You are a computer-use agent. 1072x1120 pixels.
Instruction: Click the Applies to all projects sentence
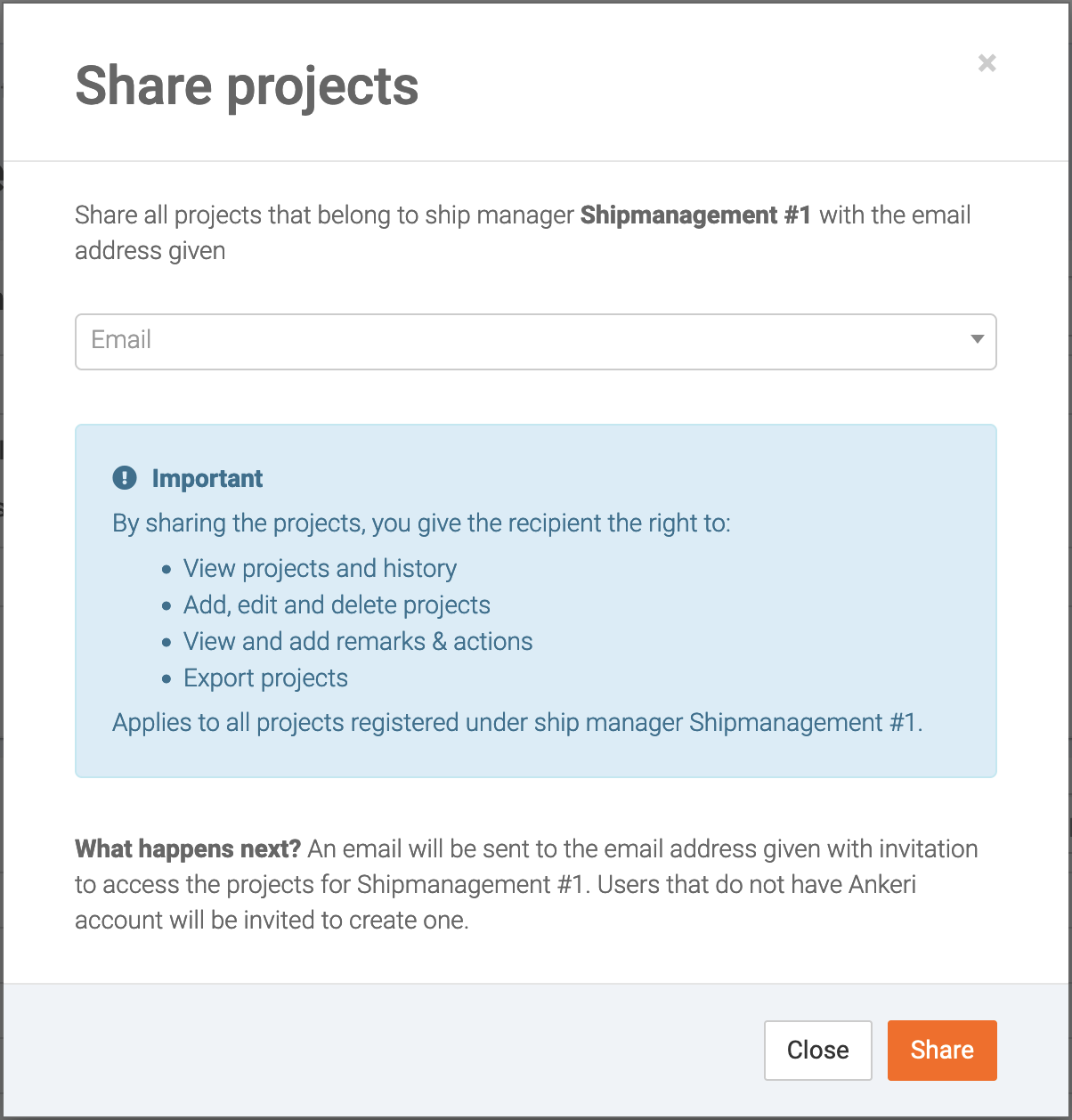(517, 722)
